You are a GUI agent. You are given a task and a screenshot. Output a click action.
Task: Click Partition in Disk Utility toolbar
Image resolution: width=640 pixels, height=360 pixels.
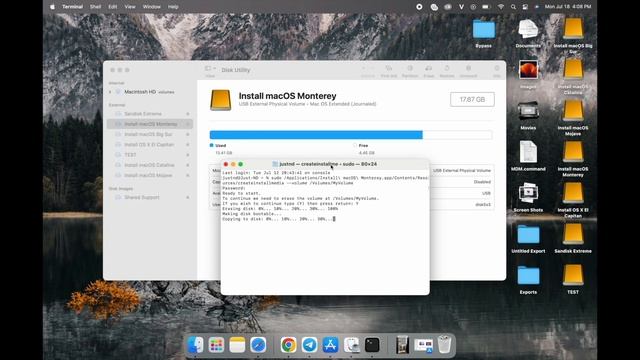pos(410,71)
